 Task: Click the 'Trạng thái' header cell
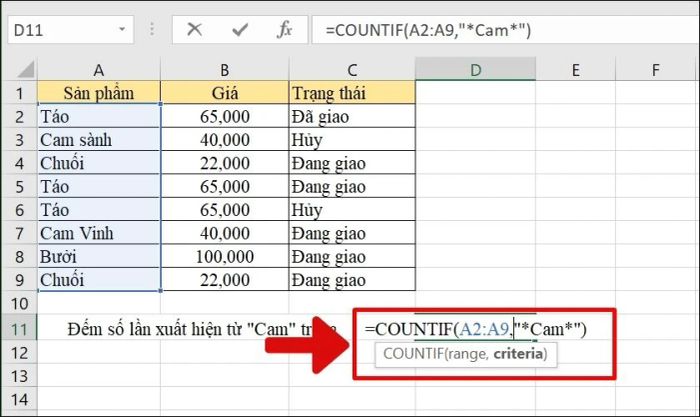tap(352, 93)
